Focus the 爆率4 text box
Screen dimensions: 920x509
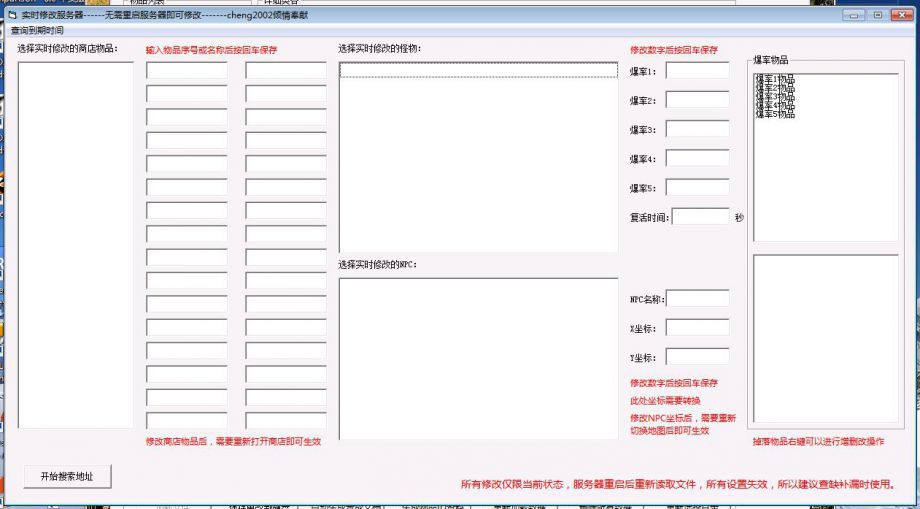697,158
